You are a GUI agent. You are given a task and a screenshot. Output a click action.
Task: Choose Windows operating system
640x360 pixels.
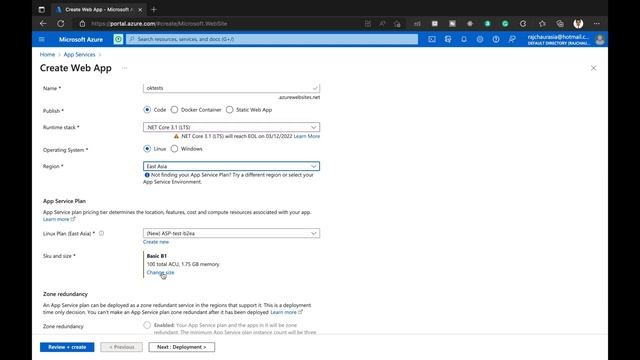coord(174,149)
